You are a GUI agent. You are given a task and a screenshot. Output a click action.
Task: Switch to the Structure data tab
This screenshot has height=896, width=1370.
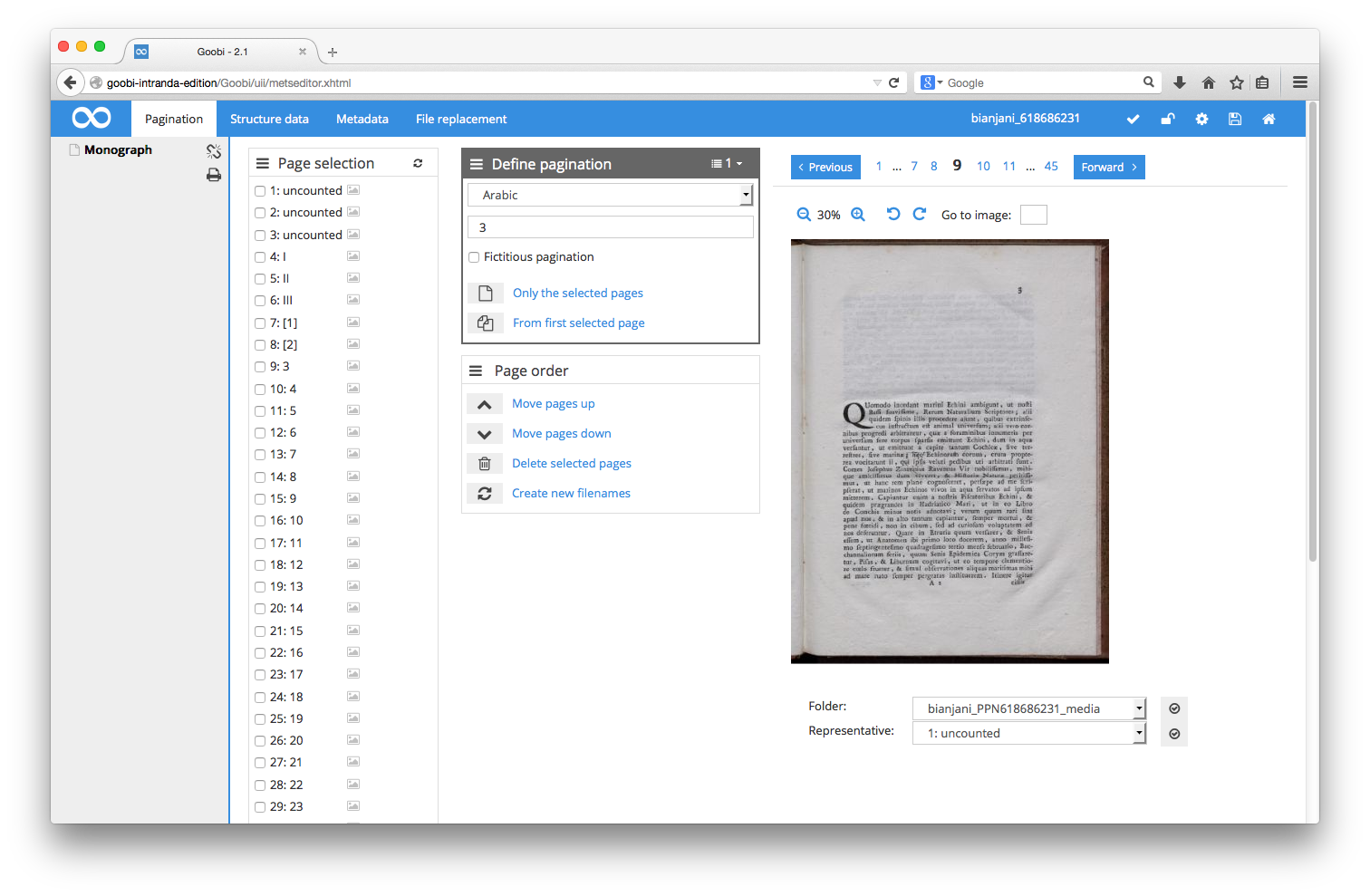point(269,119)
